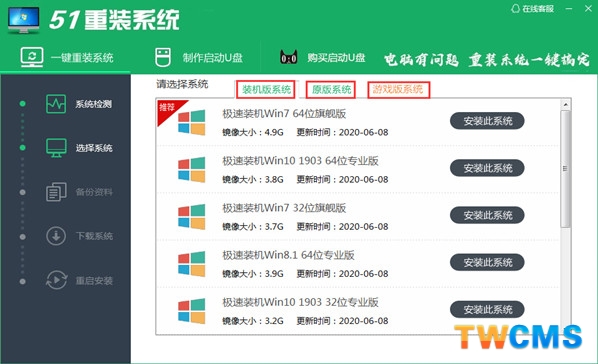This screenshot has height=364, width=598.
Task: Select the 选择系统 step label
Action: coord(94,148)
